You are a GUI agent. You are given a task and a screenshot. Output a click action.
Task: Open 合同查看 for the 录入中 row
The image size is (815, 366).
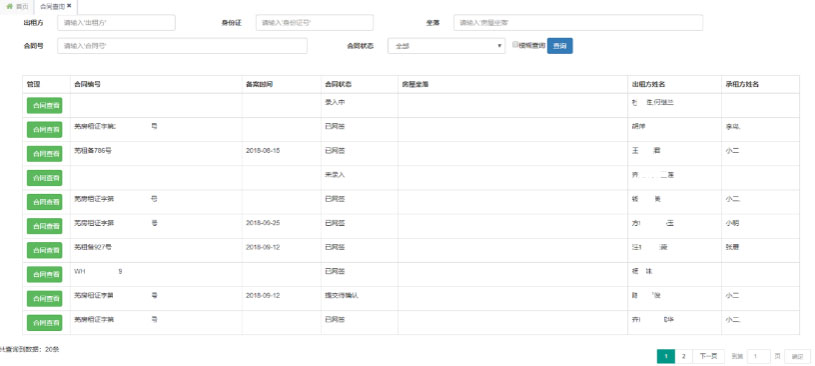click(45, 106)
